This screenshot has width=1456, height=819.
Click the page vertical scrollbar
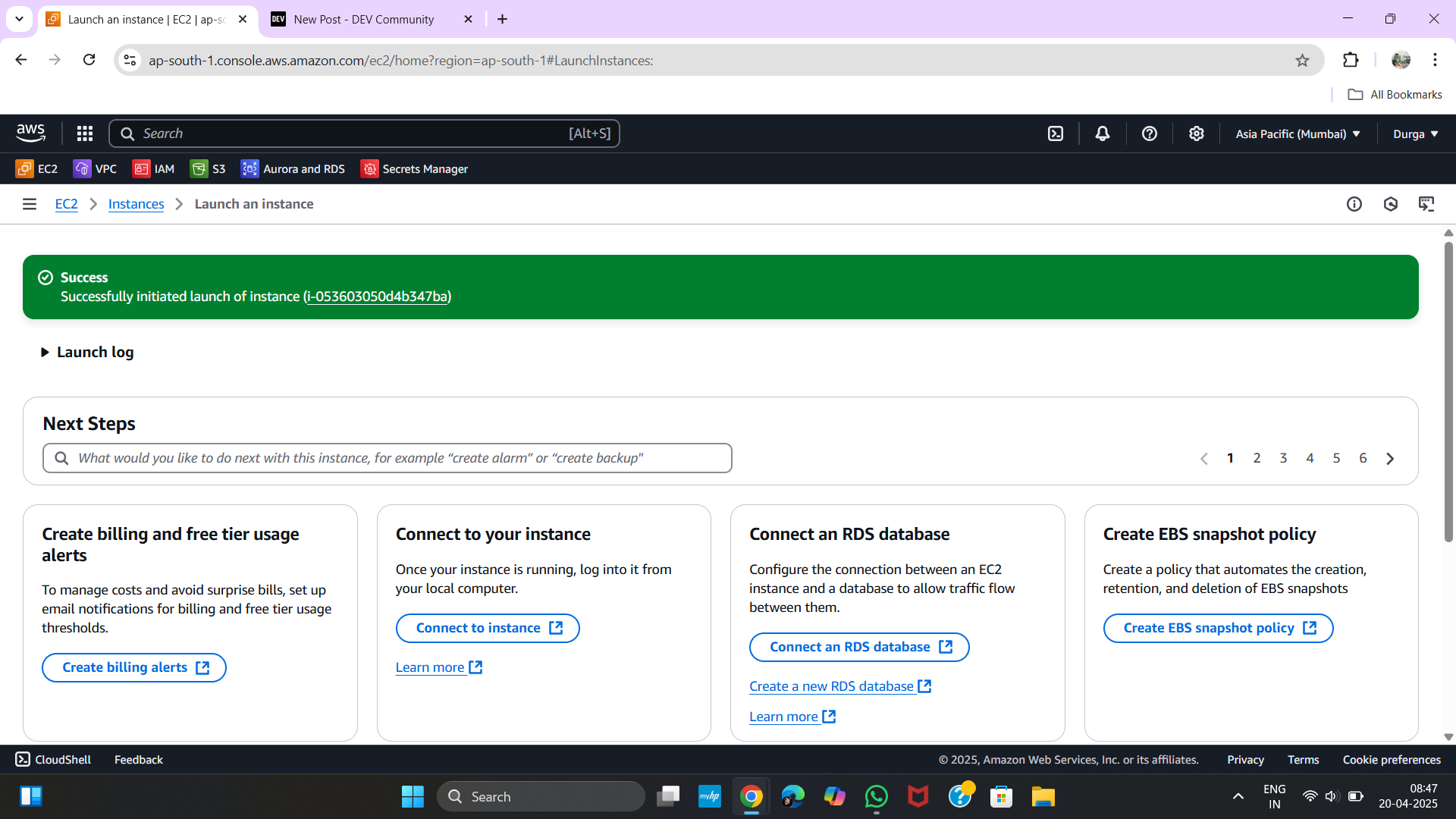point(1448,392)
